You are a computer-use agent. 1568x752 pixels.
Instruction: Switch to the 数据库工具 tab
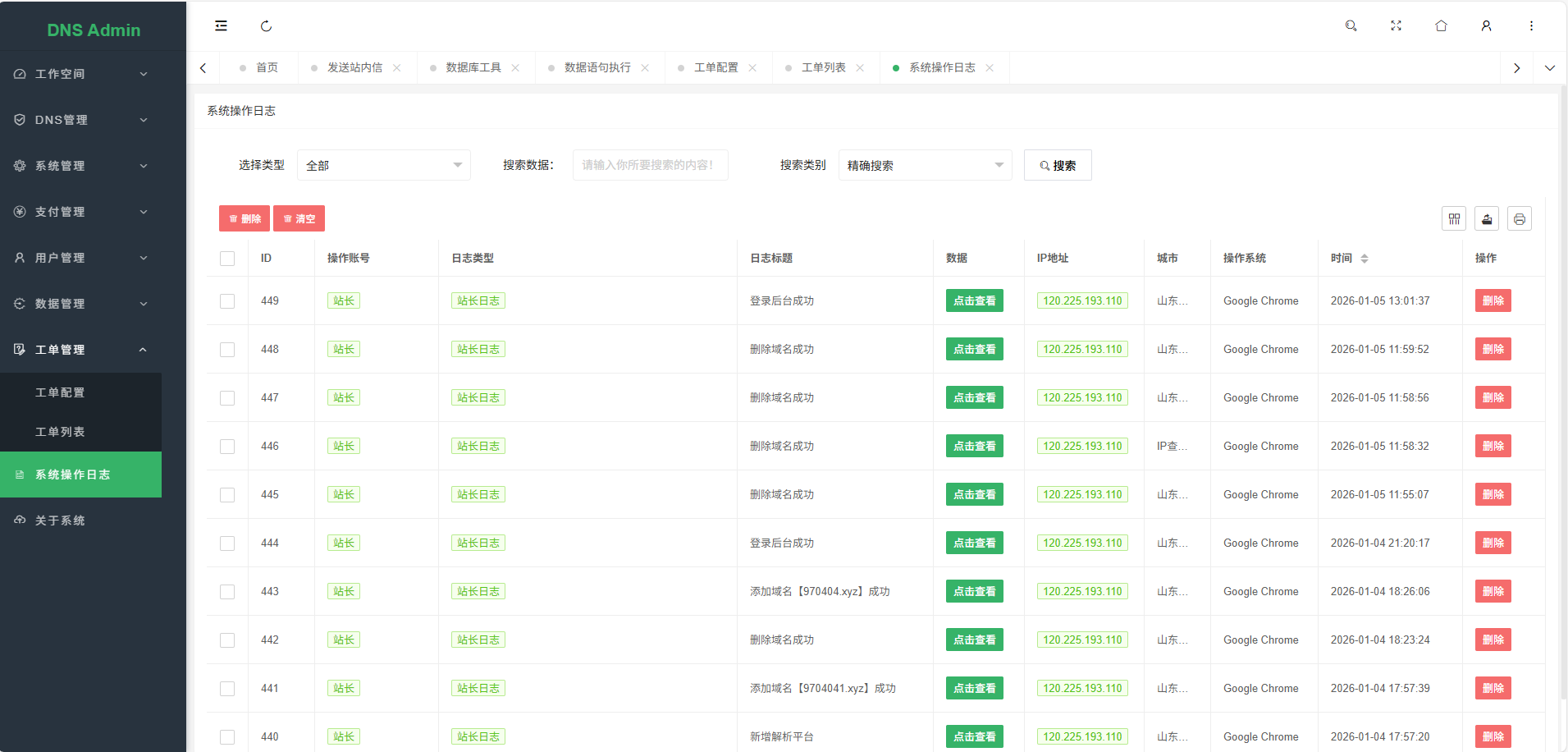point(473,68)
